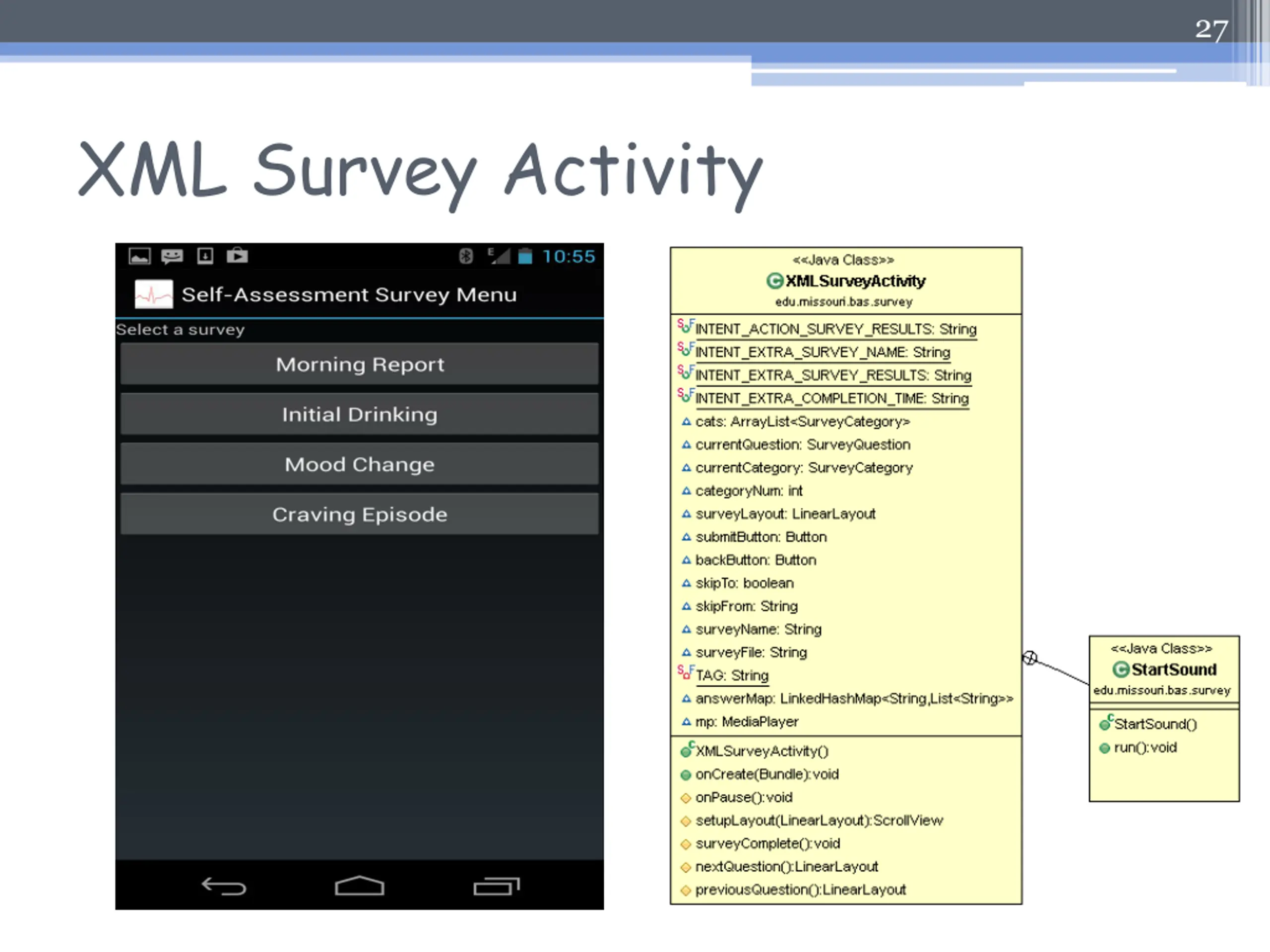Select the INTENT_EXTRA_COMPLETION_TIME: String field
Viewport: 1270px width, 952px height.
coord(832,398)
